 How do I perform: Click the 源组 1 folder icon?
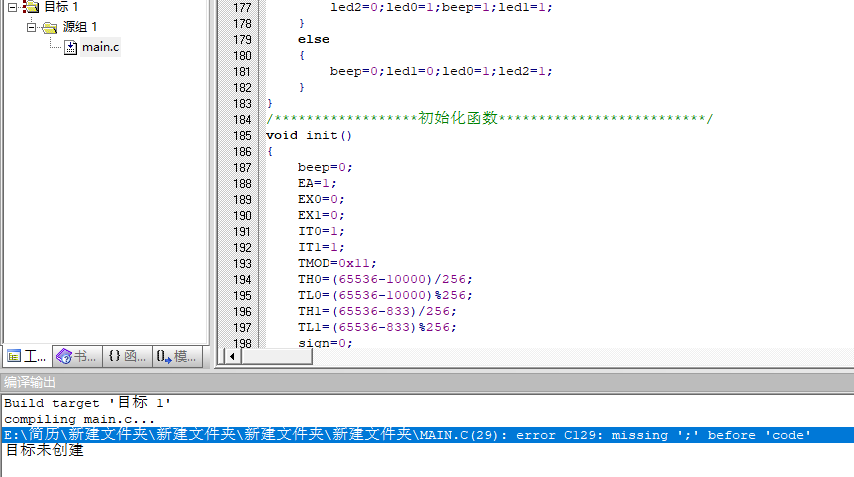pyautogui.click(x=49, y=27)
